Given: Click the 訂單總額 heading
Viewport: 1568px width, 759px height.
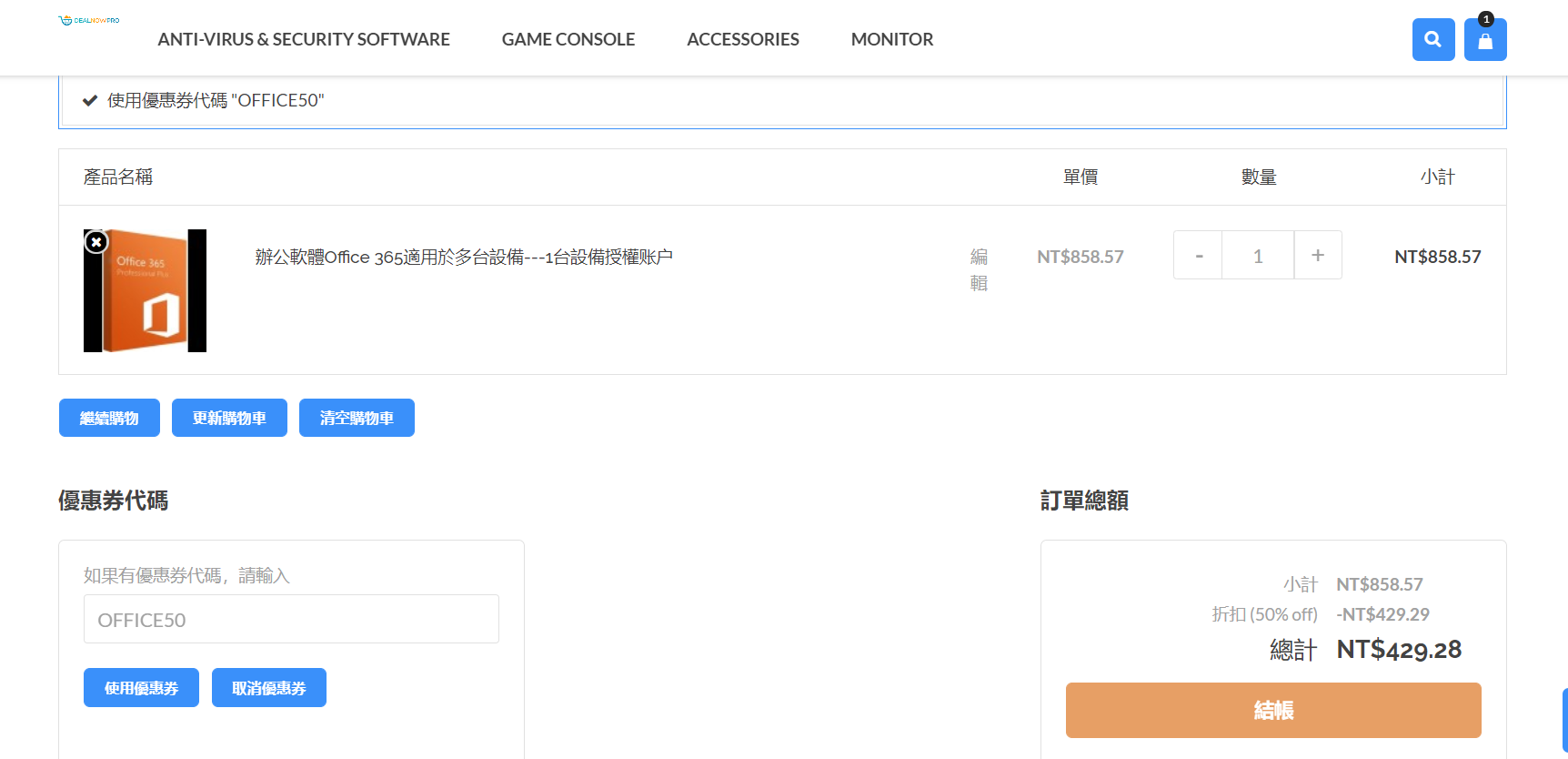Looking at the screenshot, I should coord(1084,501).
